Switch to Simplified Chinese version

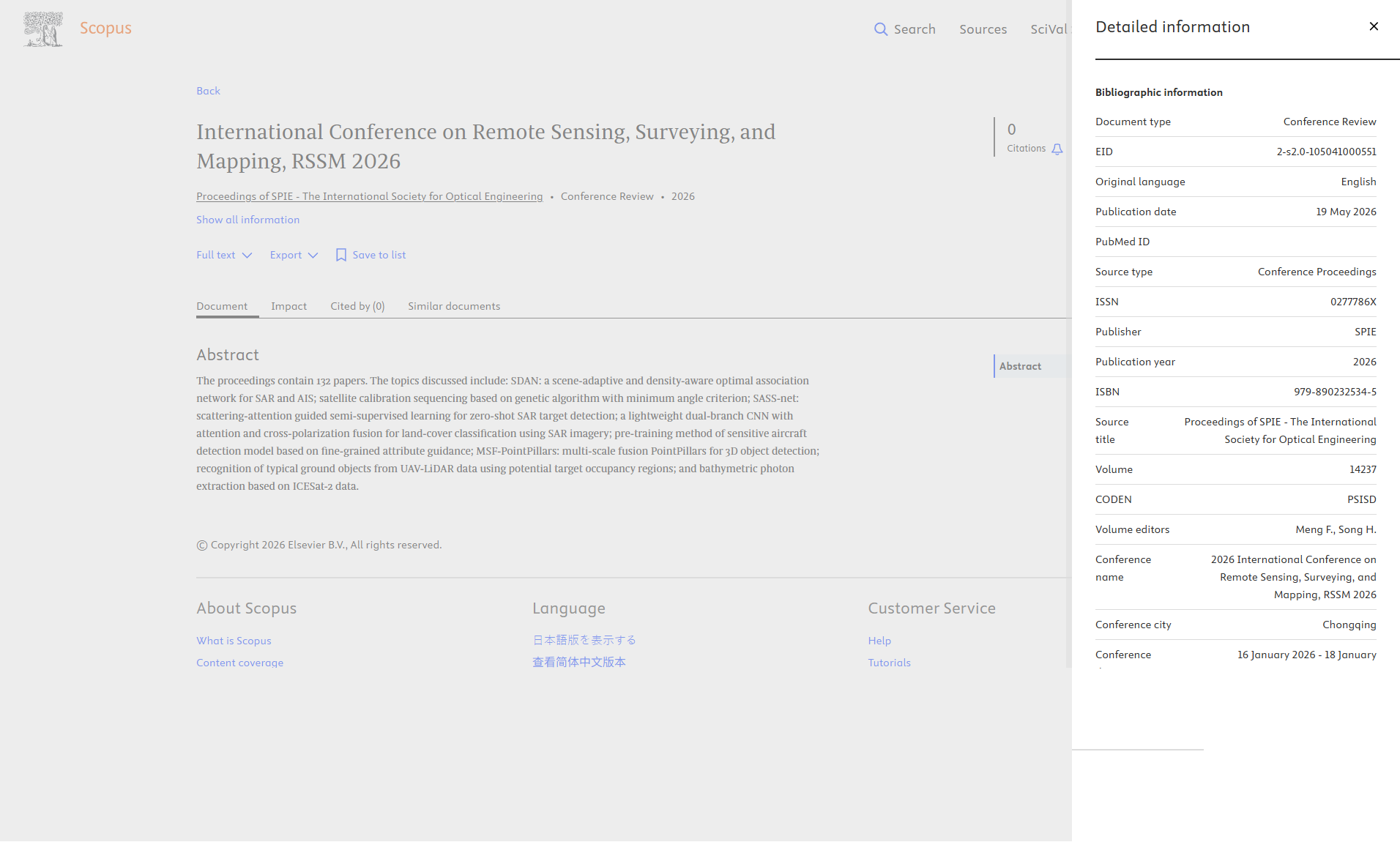[579, 662]
